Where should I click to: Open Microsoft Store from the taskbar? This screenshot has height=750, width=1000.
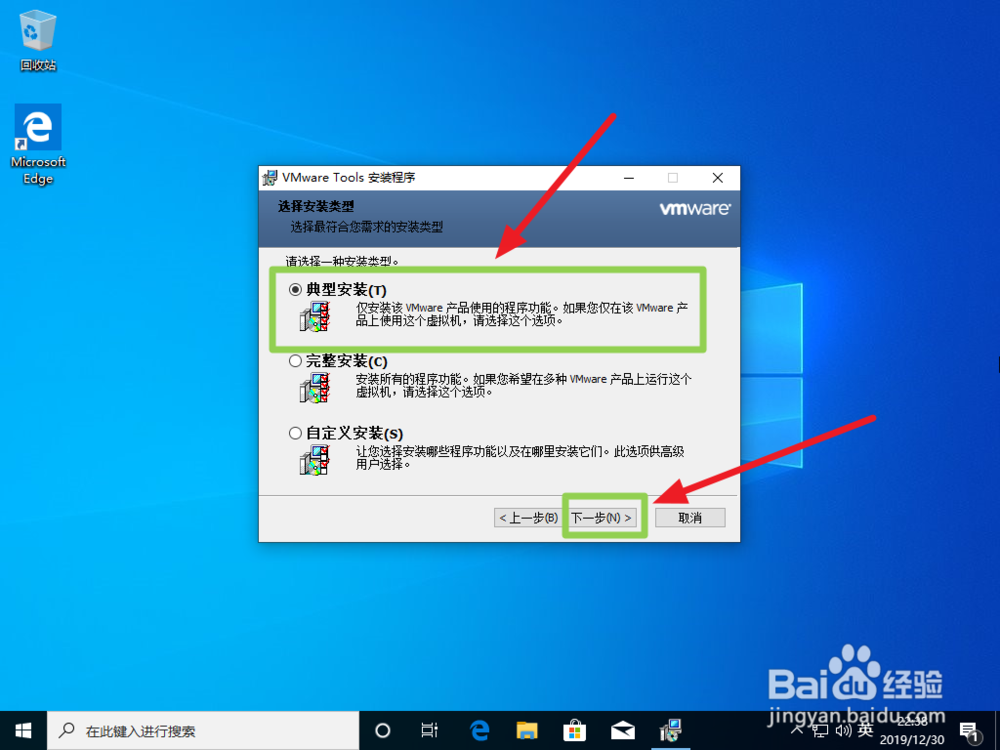click(x=575, y=731)
